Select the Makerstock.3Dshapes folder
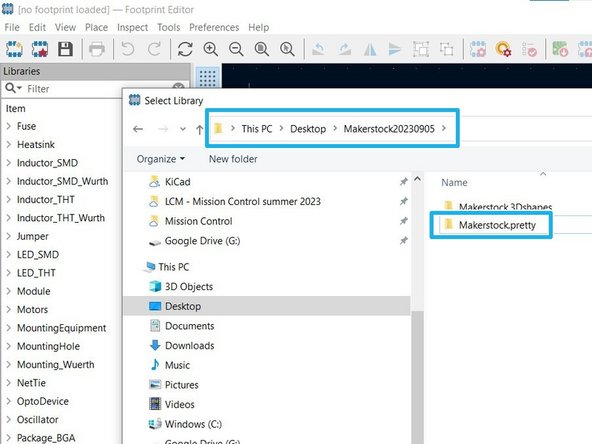 (498, 207)
